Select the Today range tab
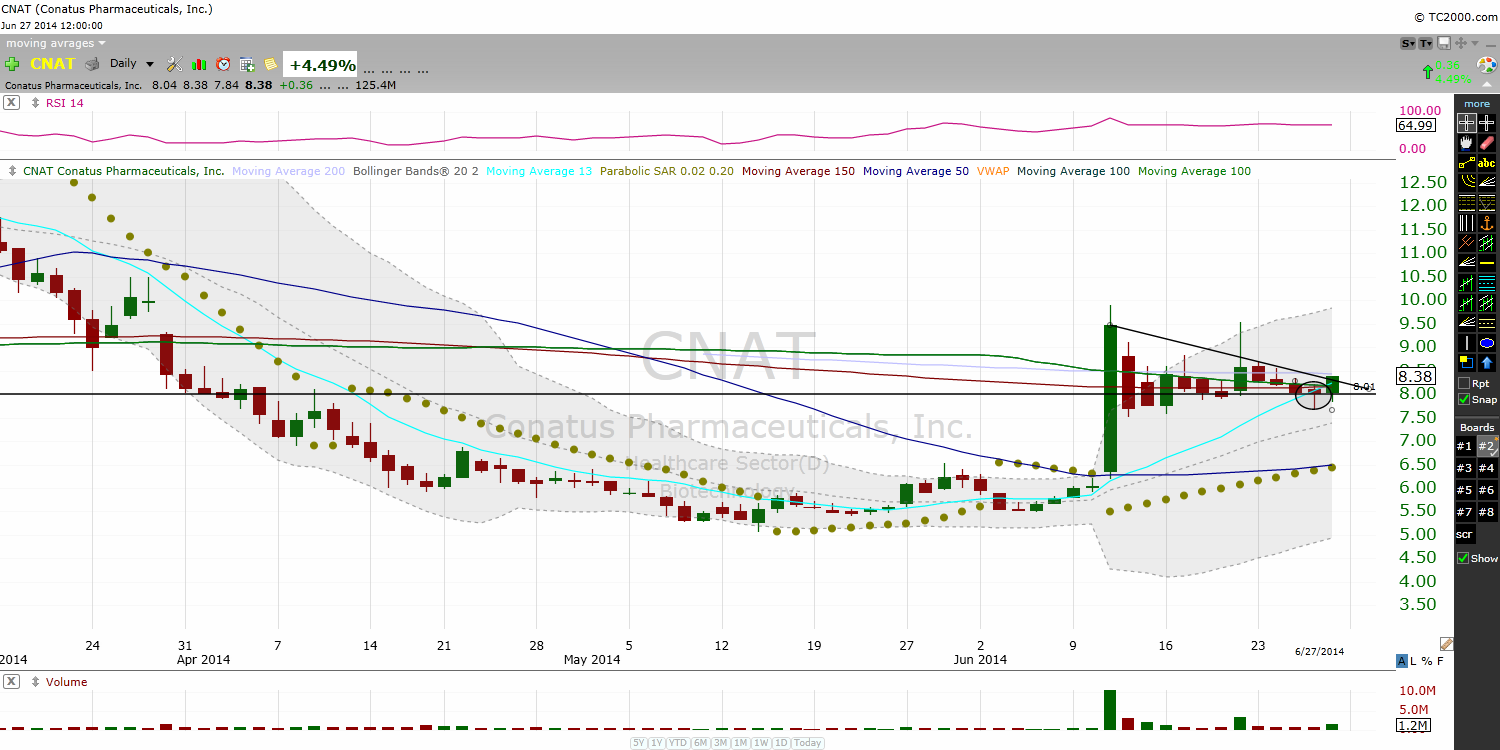The height and width of the screenshot is (750, 1500). [x=806, y=743]
